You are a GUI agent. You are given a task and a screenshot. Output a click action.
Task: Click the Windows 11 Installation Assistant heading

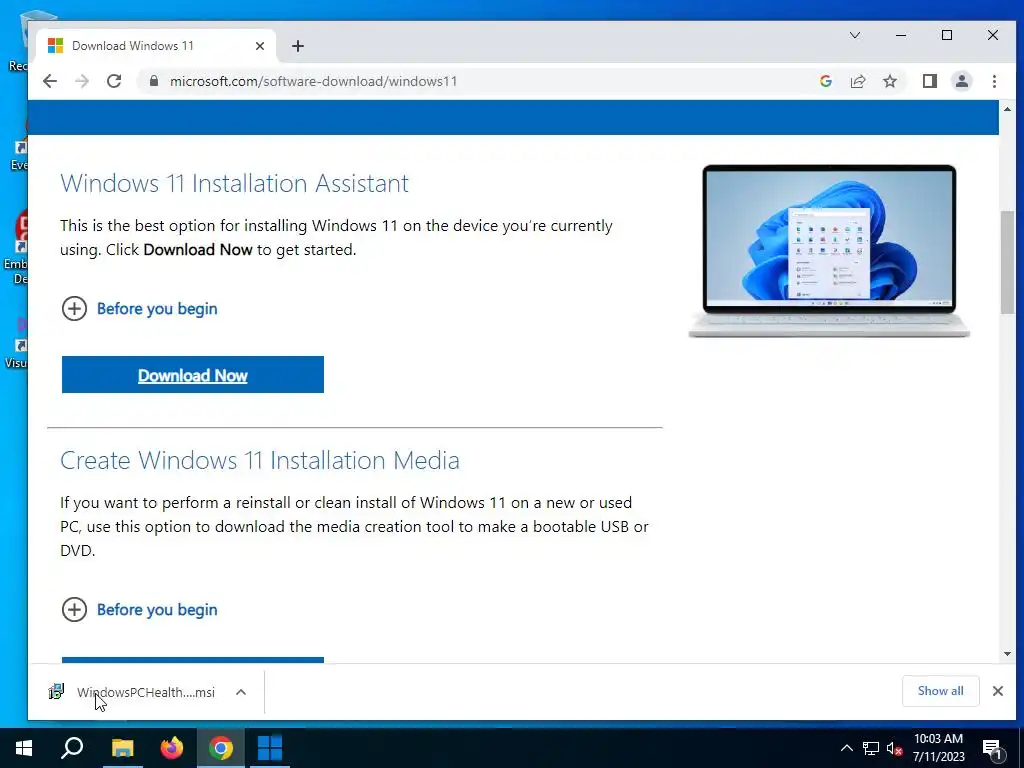click(x=234, y=184)
